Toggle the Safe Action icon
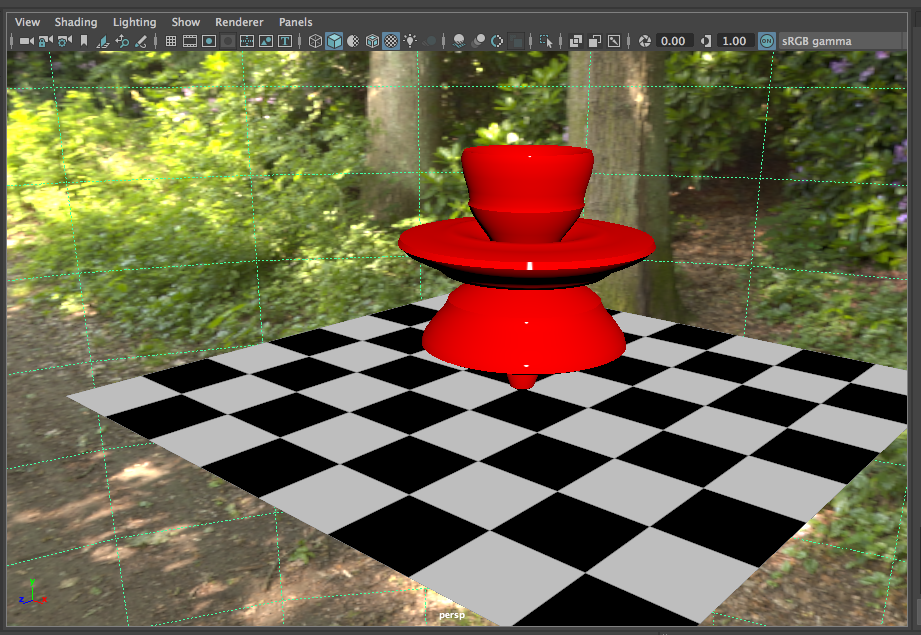The width and height of the screenshot is (921, 635). [x=265, y=41]
